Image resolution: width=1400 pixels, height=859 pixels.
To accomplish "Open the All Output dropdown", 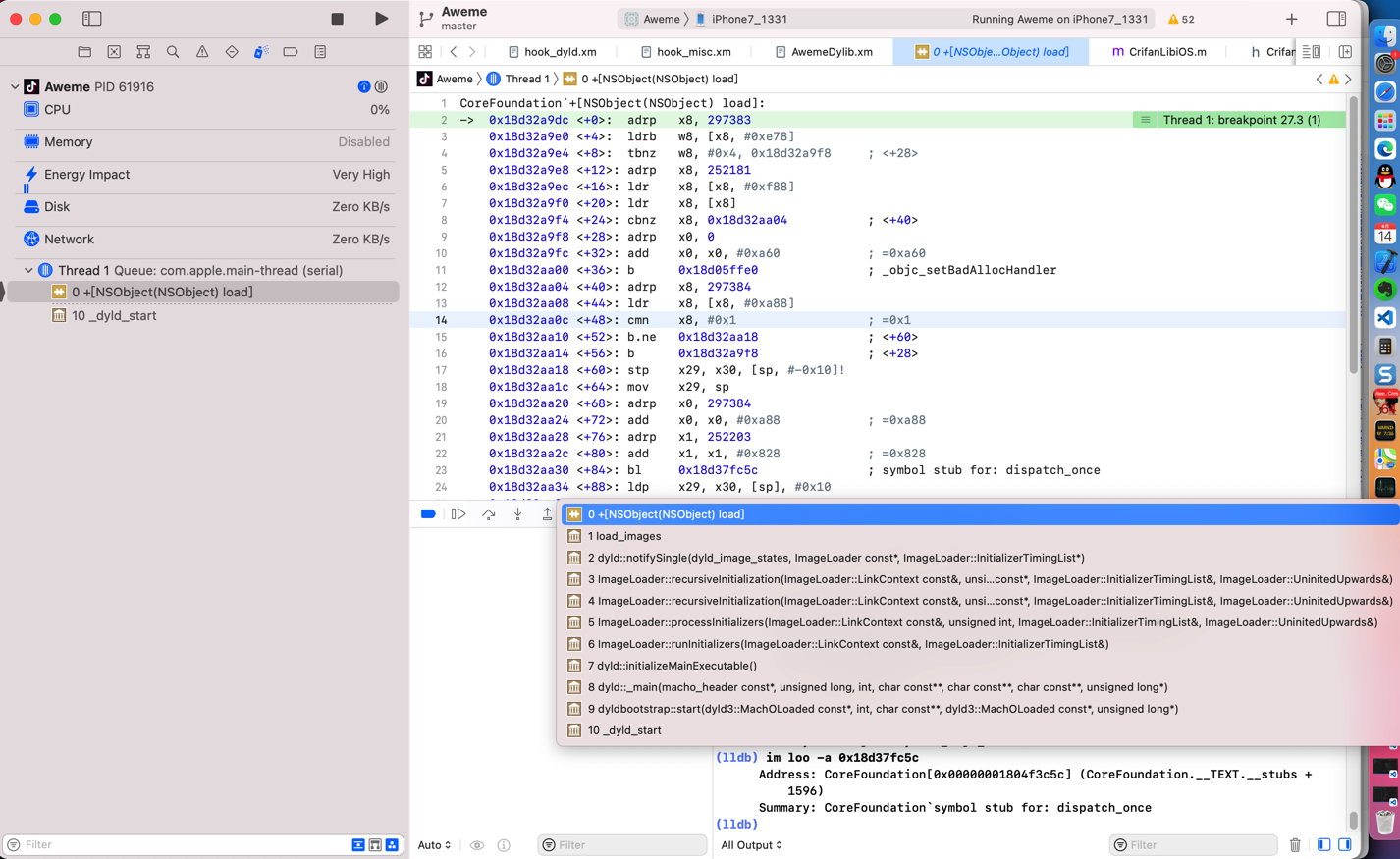I will click(x=752, y=845).
